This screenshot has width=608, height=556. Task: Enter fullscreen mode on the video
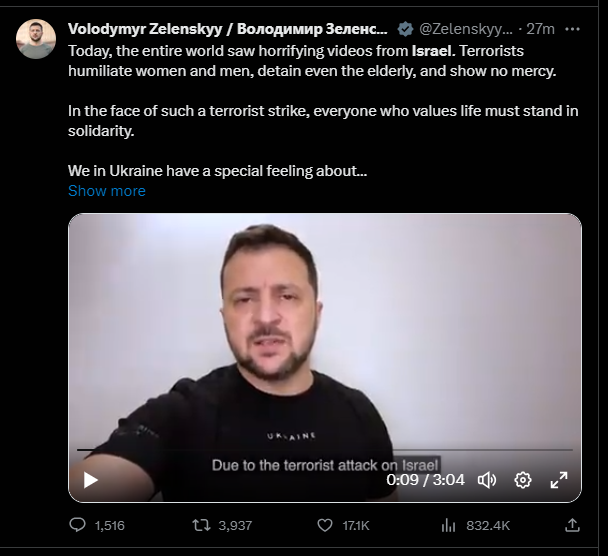pos(559,480)
